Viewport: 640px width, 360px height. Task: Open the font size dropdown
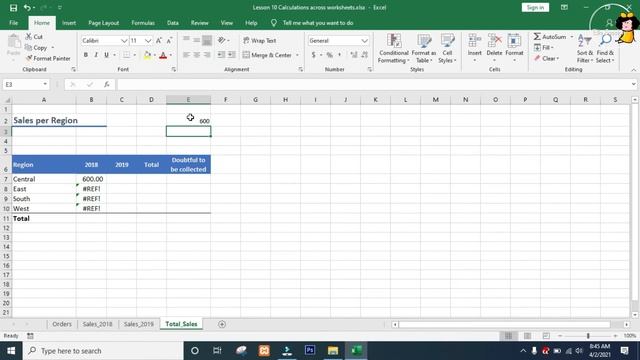point(148,41)
